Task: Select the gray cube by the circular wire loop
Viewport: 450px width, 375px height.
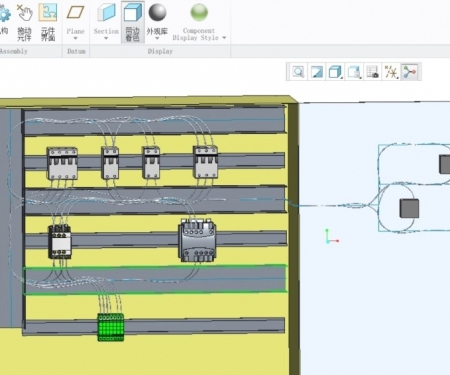Action: pos(409,208)
